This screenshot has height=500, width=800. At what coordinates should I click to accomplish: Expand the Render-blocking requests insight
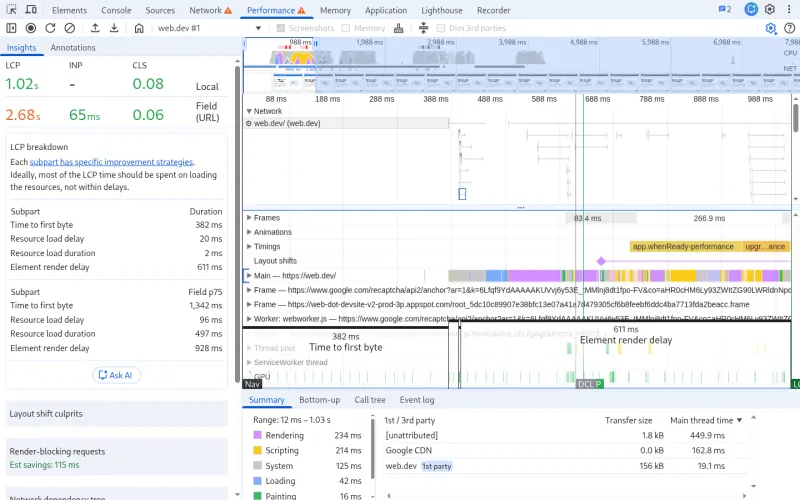click(x=116, y=458)
